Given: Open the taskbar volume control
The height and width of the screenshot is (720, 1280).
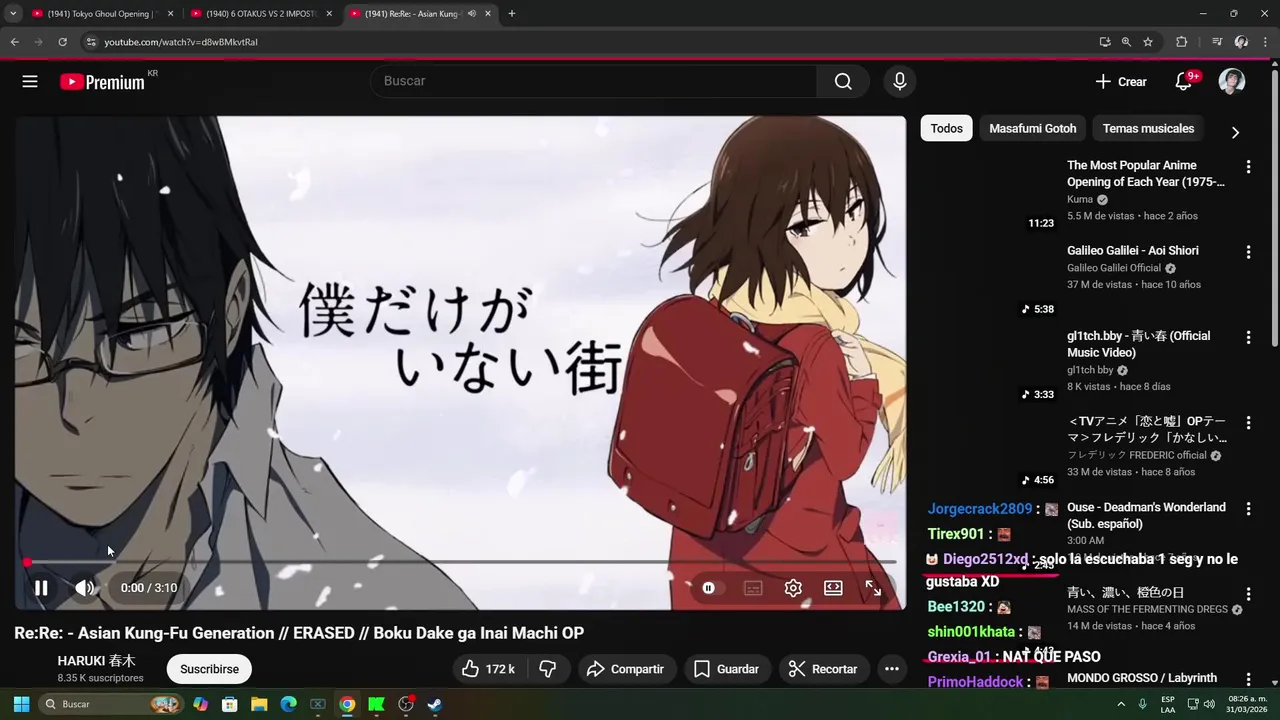Looking at the screenshot, I should pos(1209,704).
